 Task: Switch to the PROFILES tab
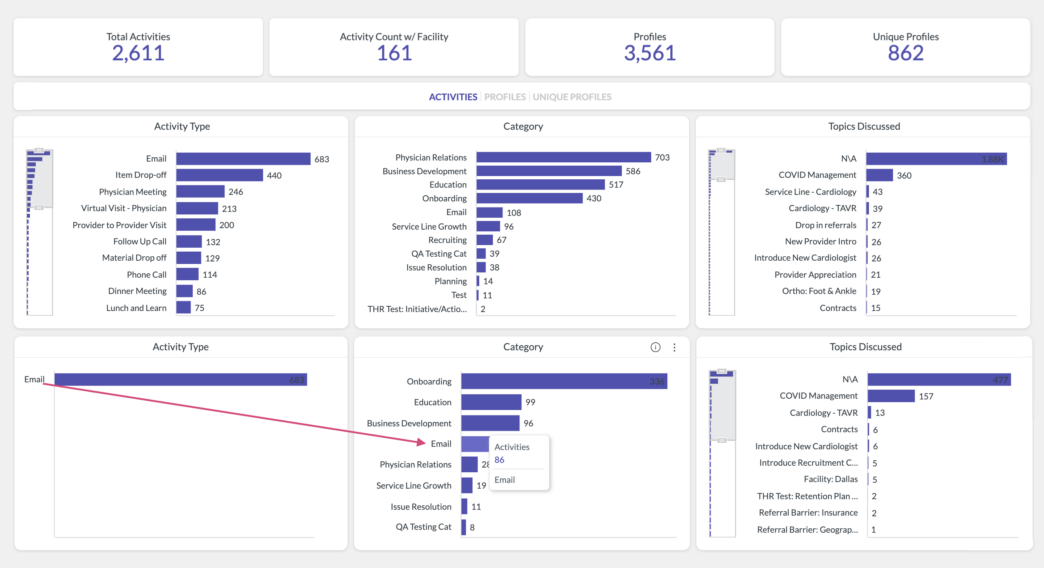pyautogui.click(x=505, y=97)
